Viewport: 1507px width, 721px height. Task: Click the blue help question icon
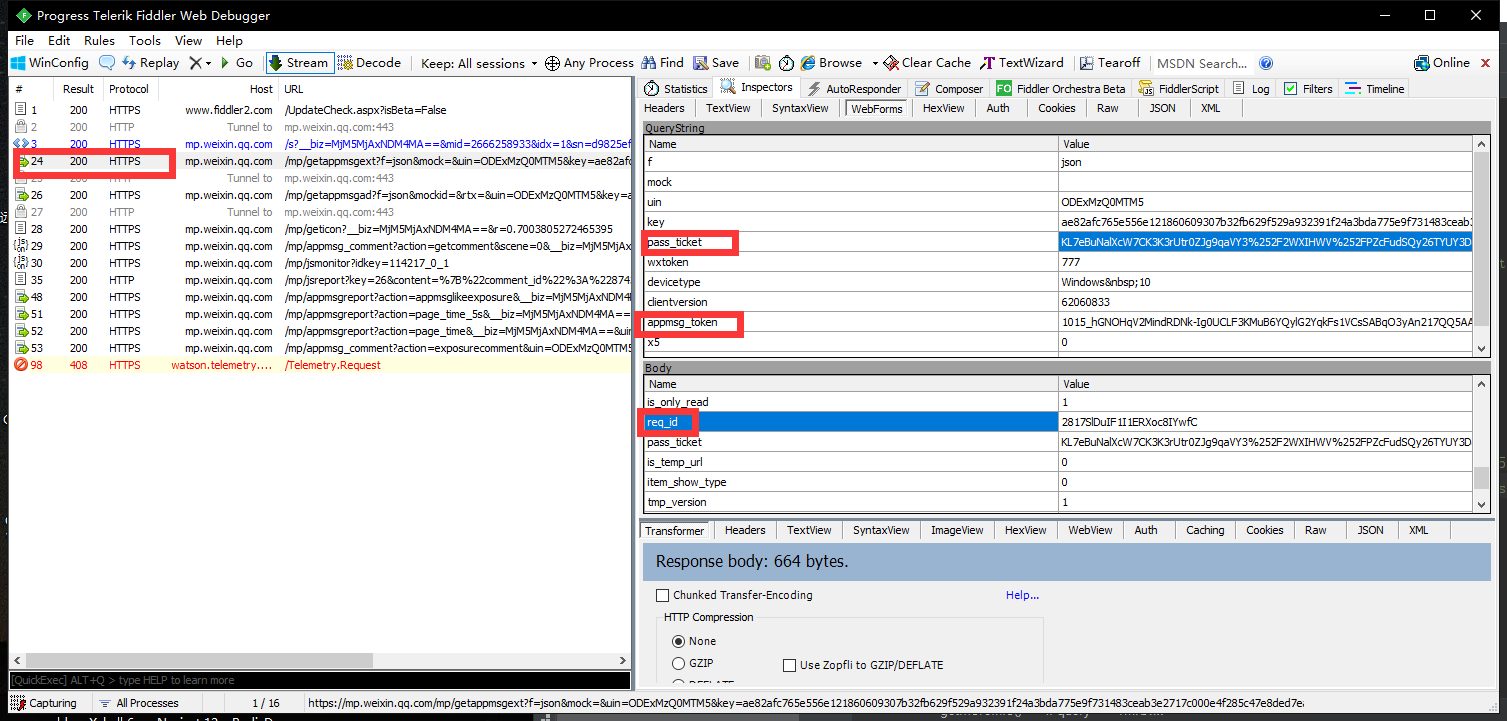1266,63
